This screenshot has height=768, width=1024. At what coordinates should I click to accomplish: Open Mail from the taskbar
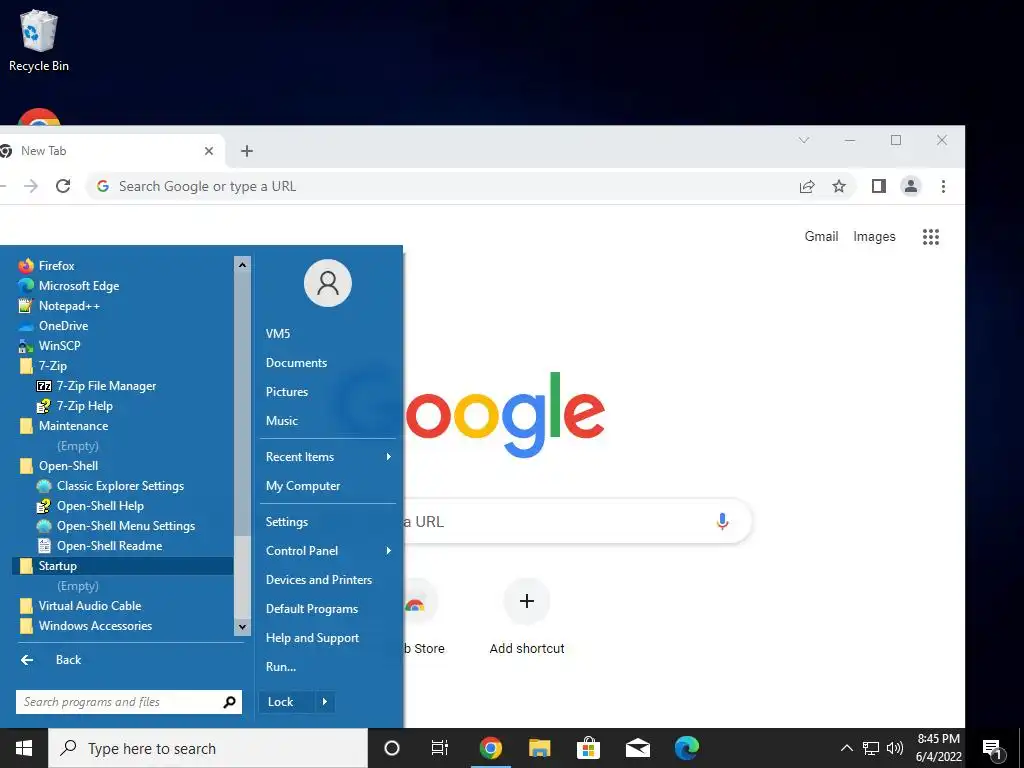coord(637,748)
